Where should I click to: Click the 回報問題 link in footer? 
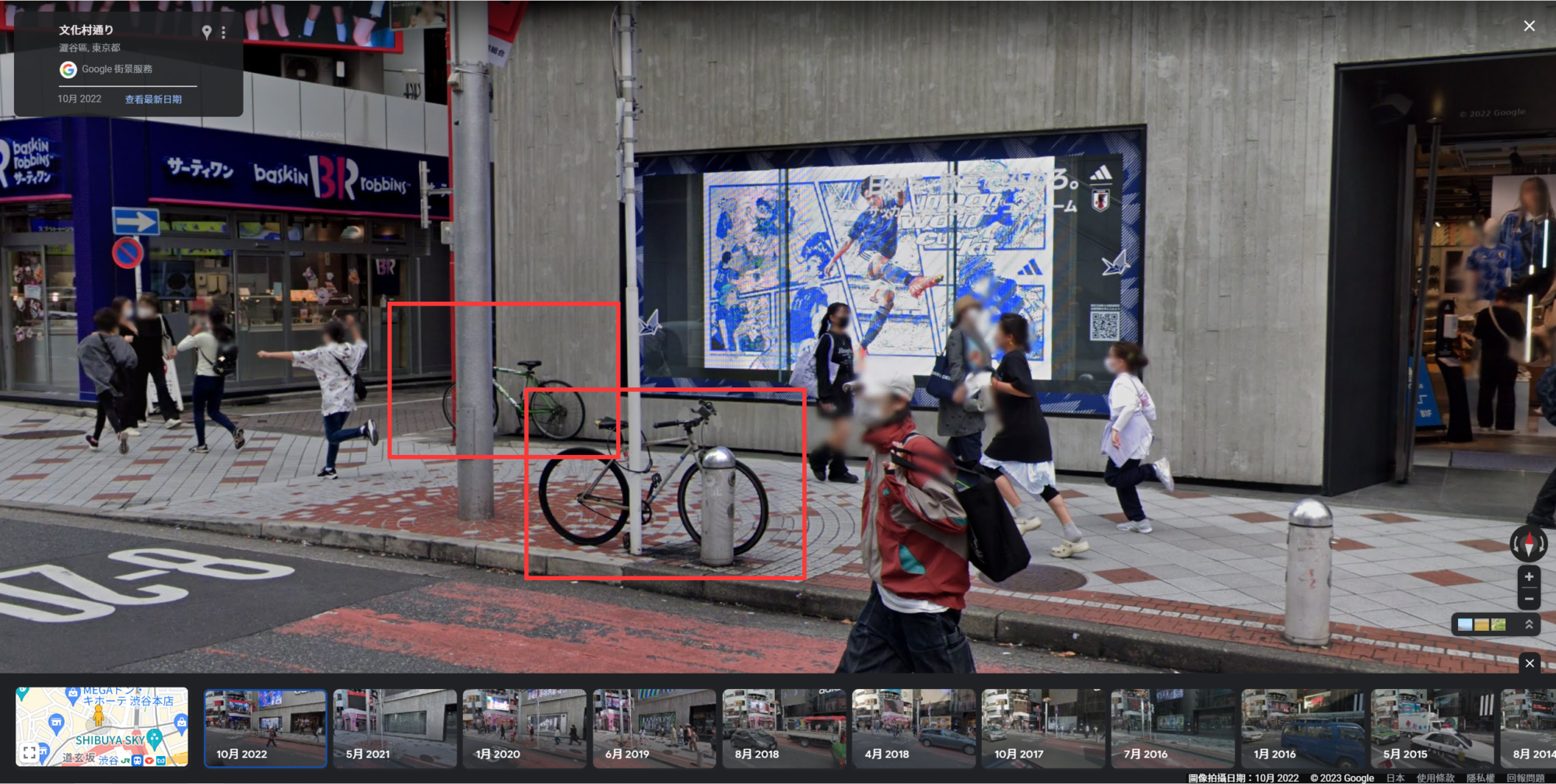[x=1525, y=778]
